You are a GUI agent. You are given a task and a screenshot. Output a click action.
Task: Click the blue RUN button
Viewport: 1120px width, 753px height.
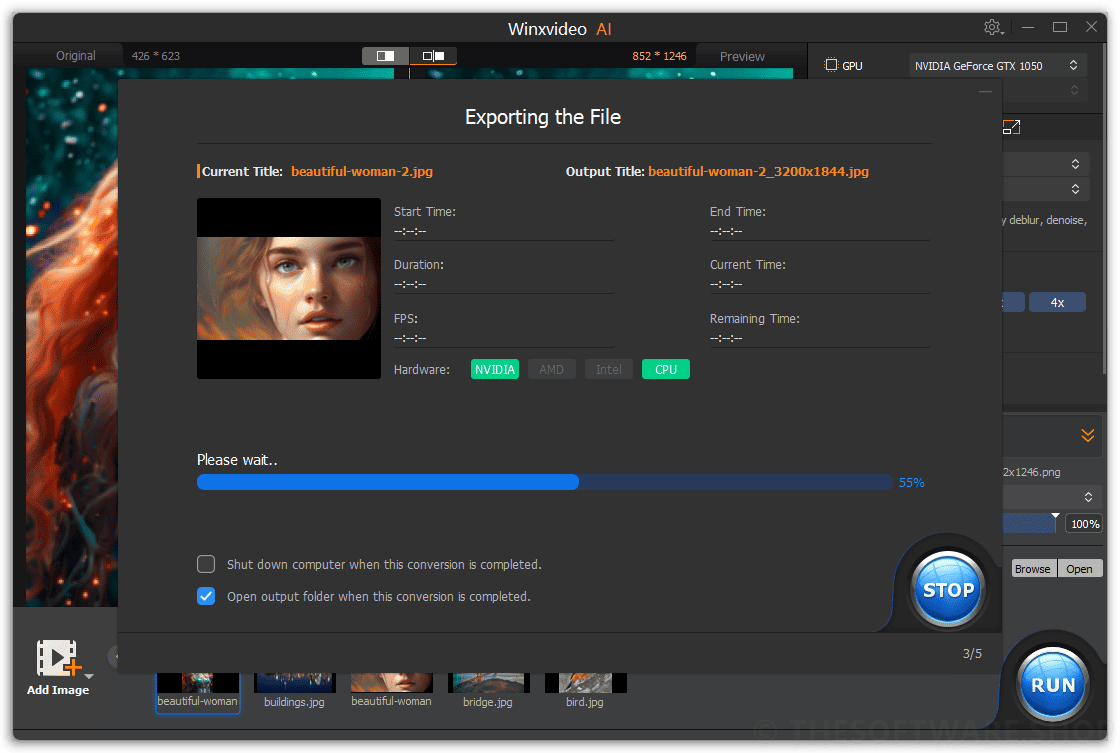tap(1054, 684)
